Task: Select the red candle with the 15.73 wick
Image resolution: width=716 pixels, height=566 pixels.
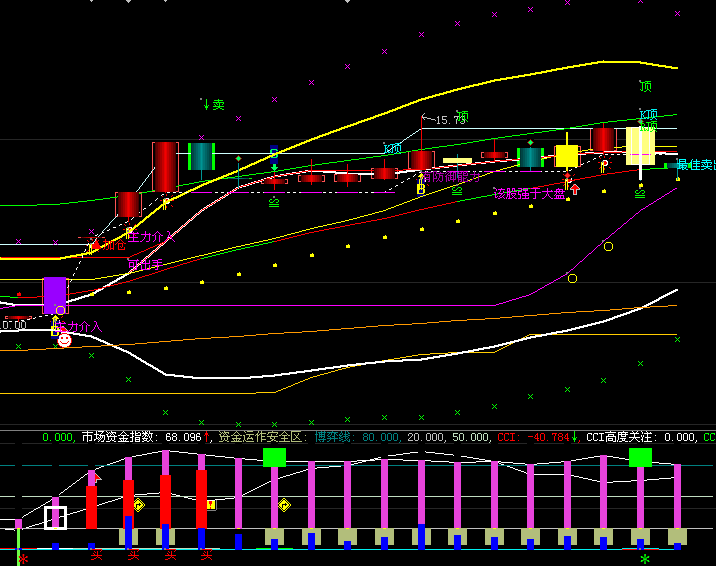Action: coord(421,160)
